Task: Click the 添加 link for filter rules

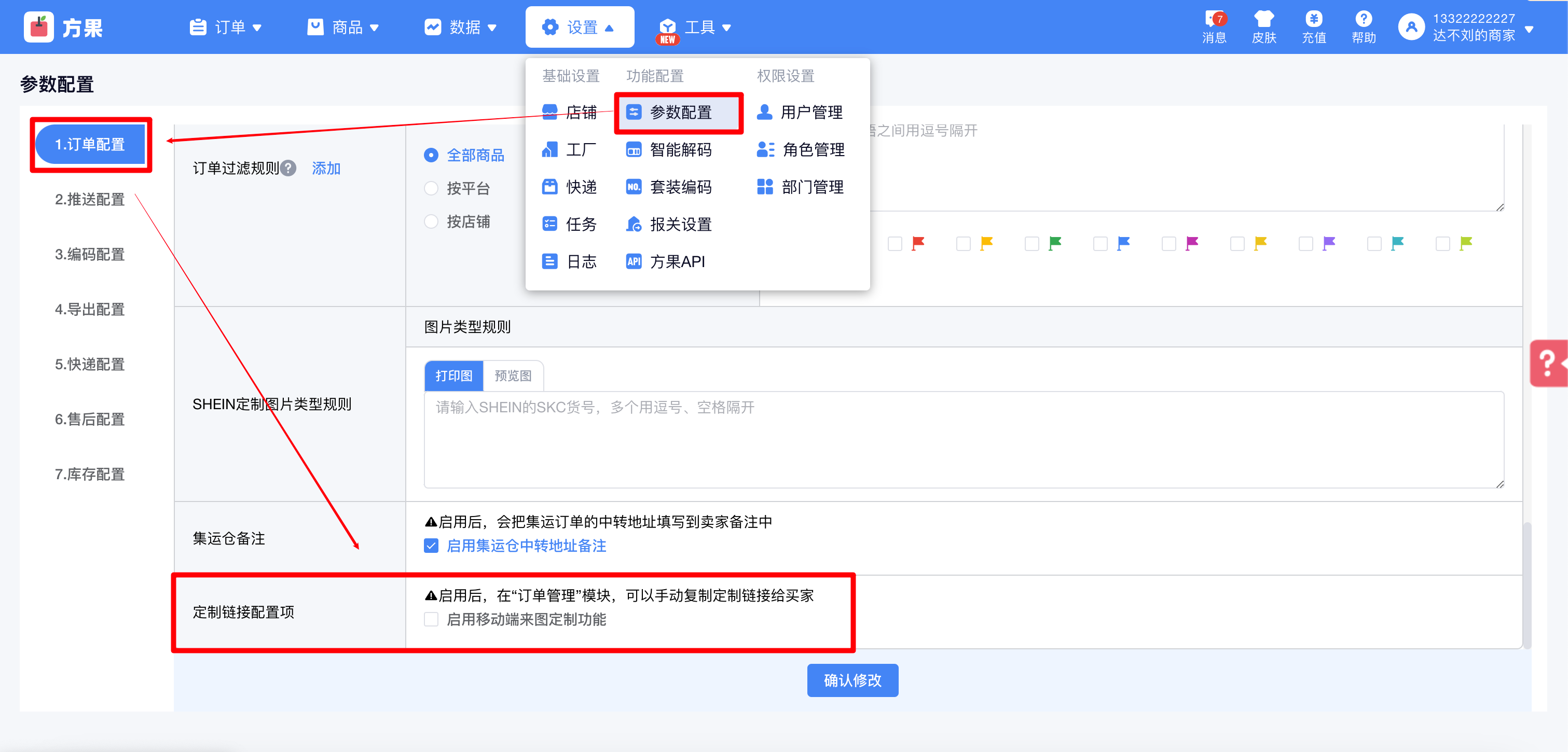Action: click(326, 168)
